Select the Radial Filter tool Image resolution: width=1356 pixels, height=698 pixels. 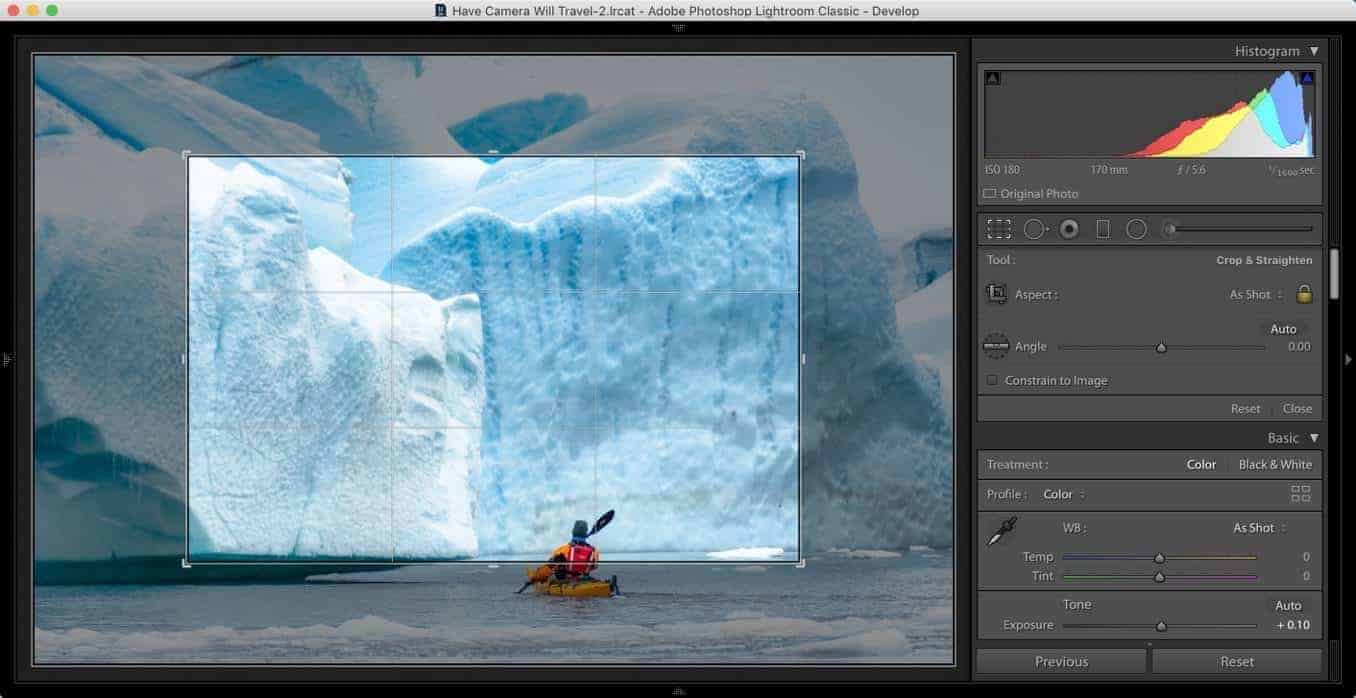click(x=1136, y=229)
